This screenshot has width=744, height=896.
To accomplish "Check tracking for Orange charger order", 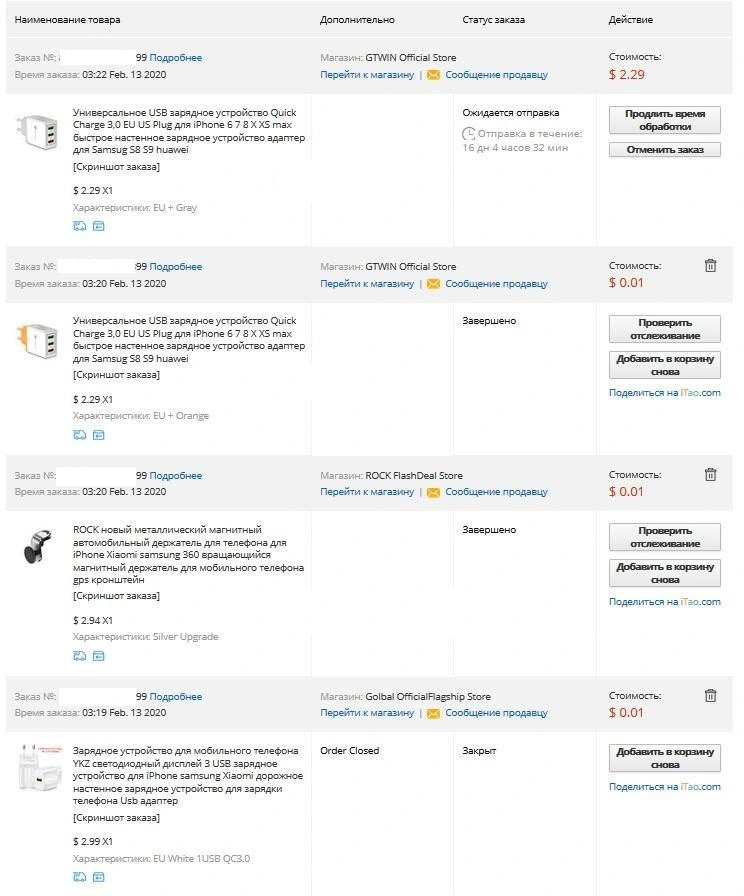I will [665, 329].
